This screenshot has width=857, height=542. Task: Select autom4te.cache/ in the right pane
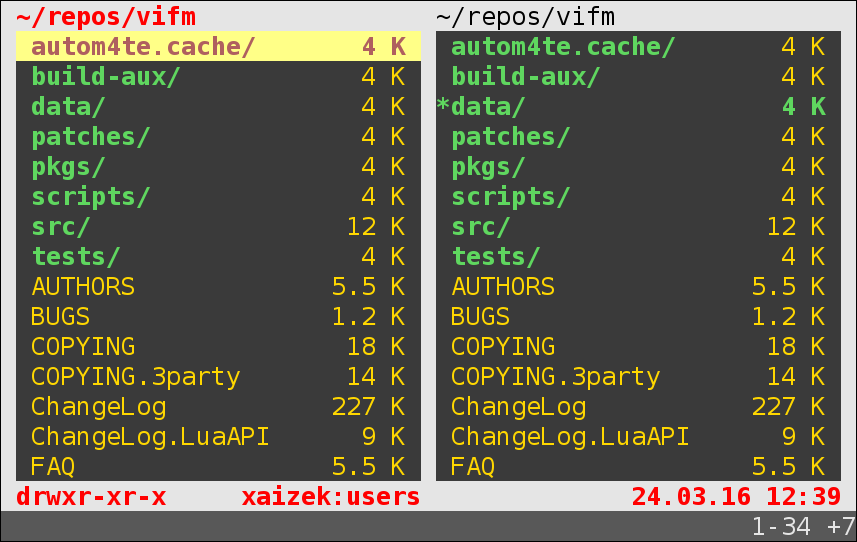[x=638, y=46]
